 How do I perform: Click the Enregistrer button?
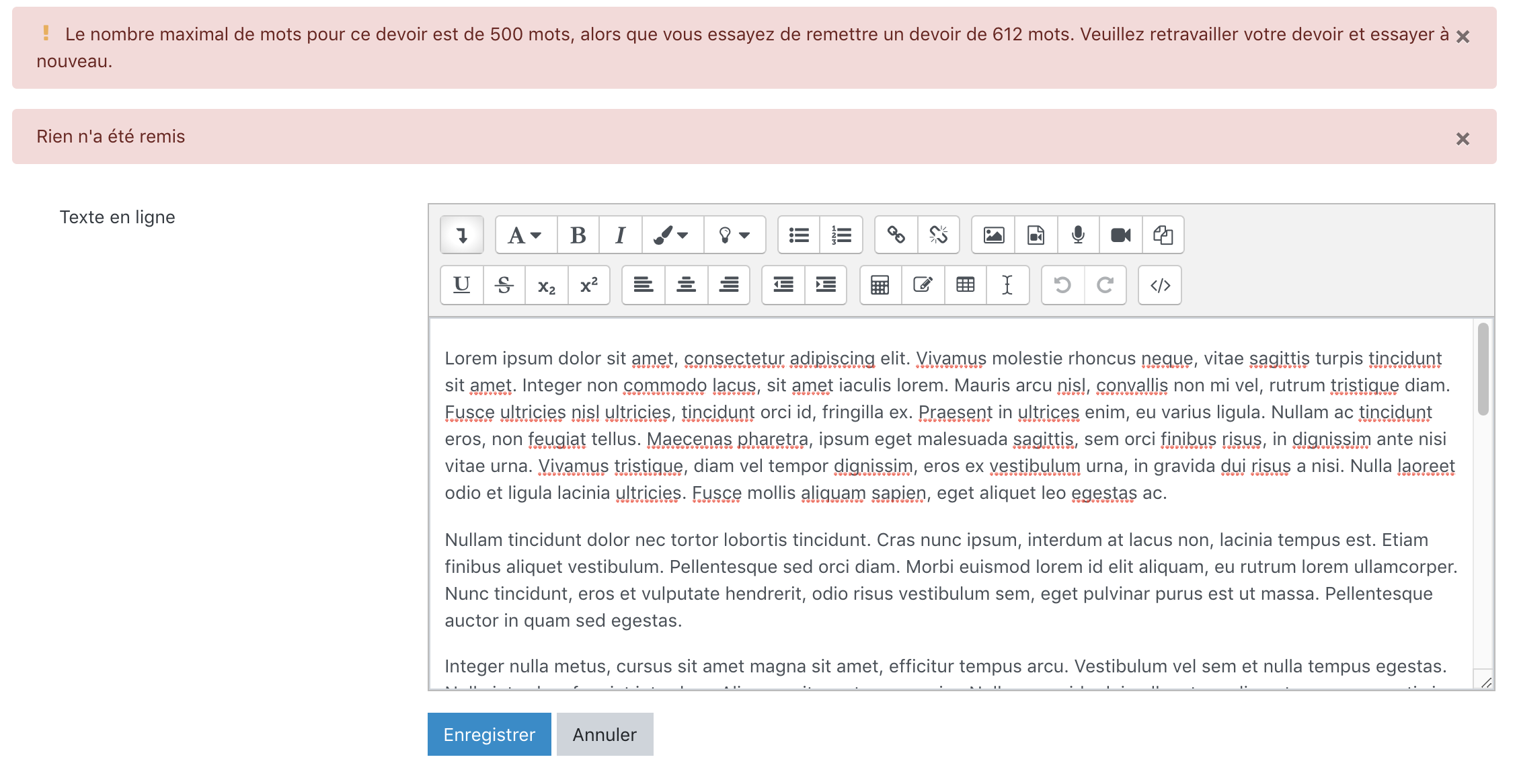[x=489, y=734]
